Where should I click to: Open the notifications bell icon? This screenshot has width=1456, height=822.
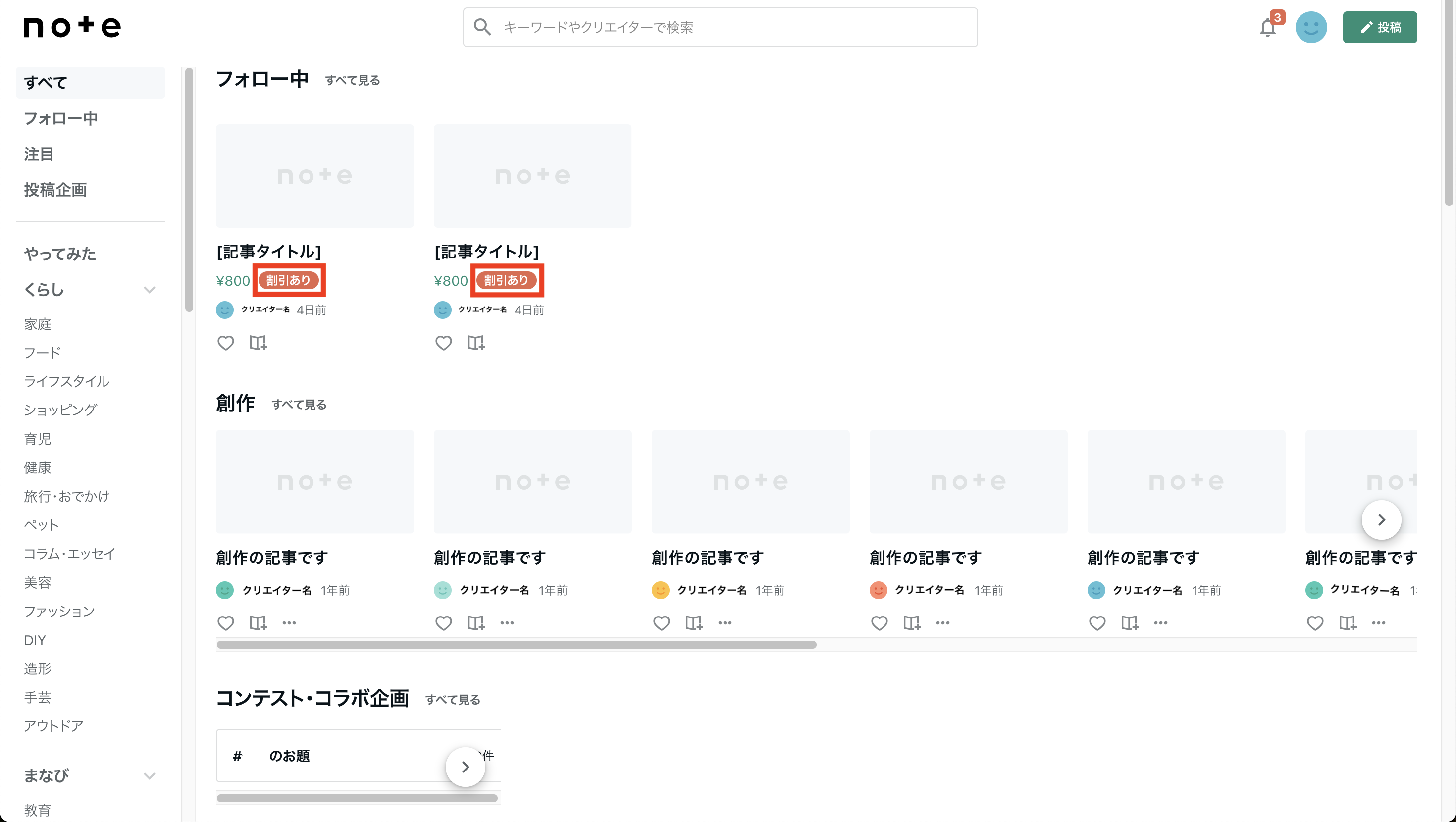tap(1267, 28)
